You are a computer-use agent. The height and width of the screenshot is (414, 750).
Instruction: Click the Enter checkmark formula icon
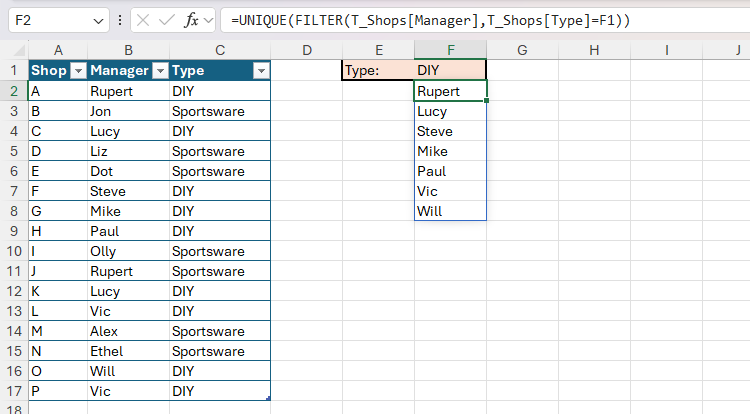click(166, 20)
